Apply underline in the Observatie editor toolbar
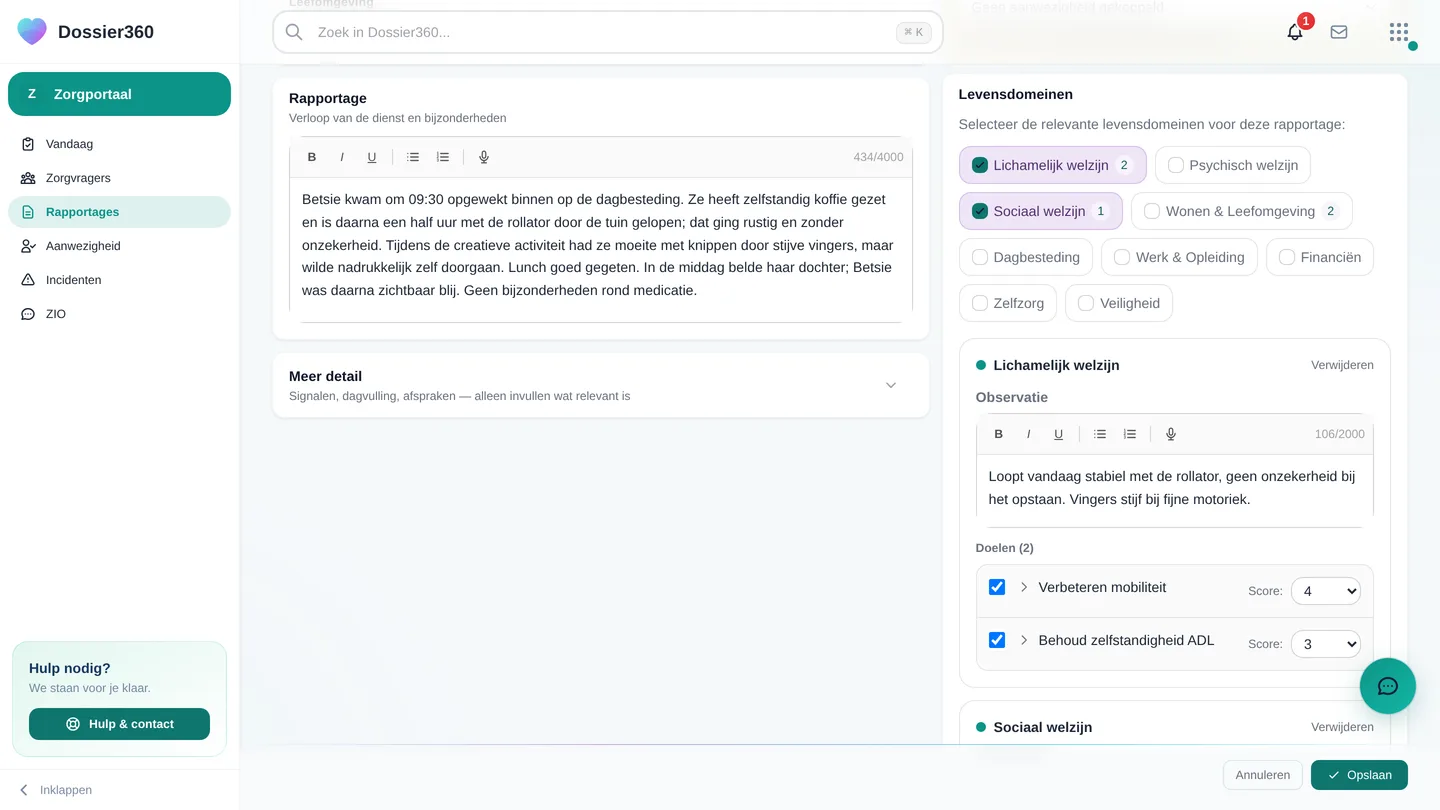 click(x=1058, y=434)
